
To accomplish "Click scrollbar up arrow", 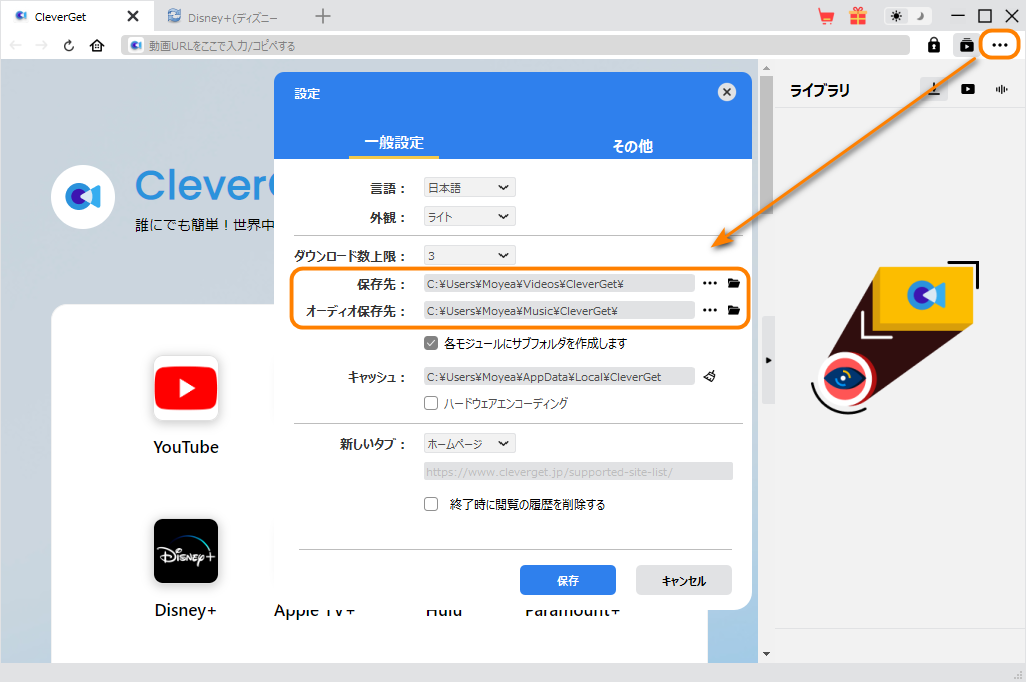I will 766,68.
